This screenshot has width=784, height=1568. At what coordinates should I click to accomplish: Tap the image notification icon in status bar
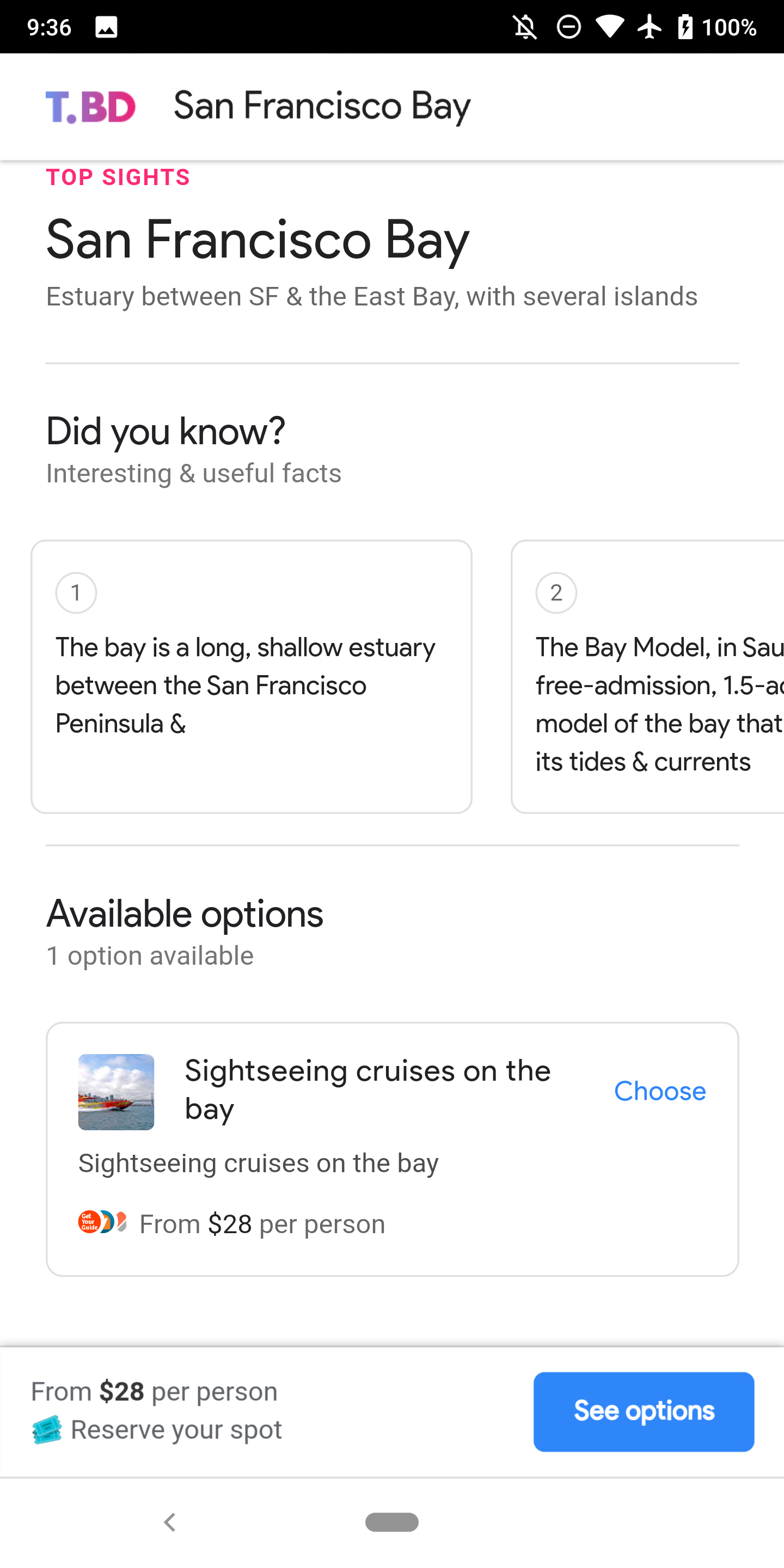(106, 27)
